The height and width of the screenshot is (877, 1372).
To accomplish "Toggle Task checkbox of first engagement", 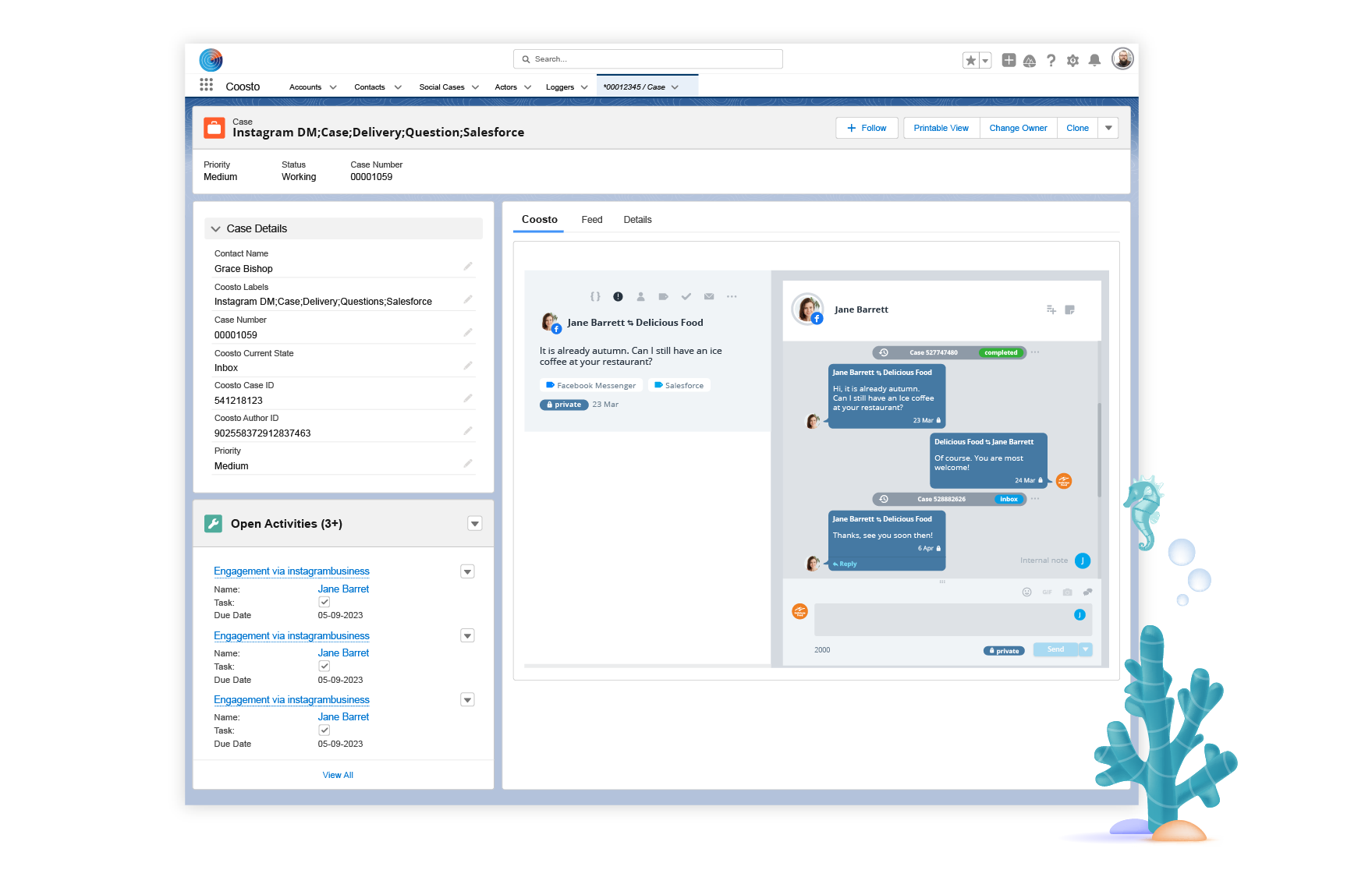I will 324,602.
